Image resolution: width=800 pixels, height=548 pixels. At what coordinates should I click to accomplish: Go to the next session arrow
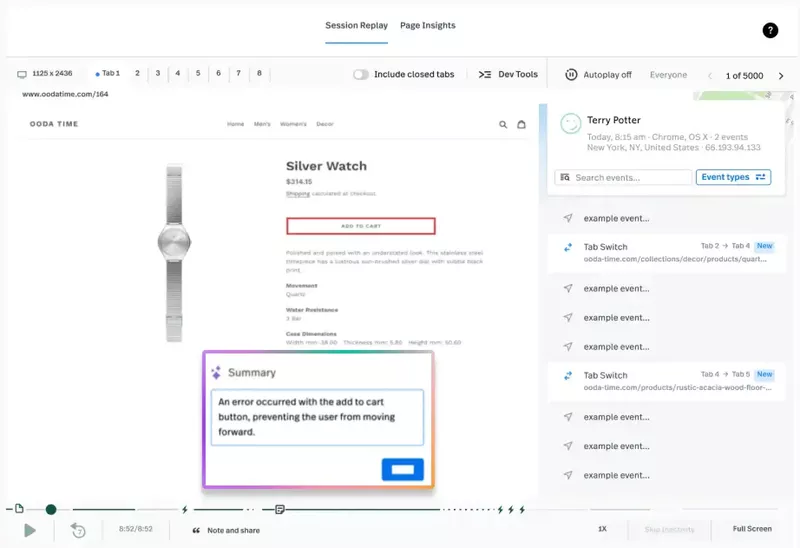coord(781,76)
